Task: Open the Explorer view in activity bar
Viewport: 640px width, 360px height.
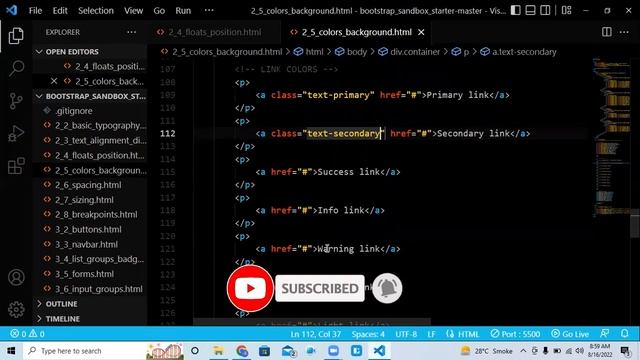Action: pyautogui.click(x=16, y=36)
